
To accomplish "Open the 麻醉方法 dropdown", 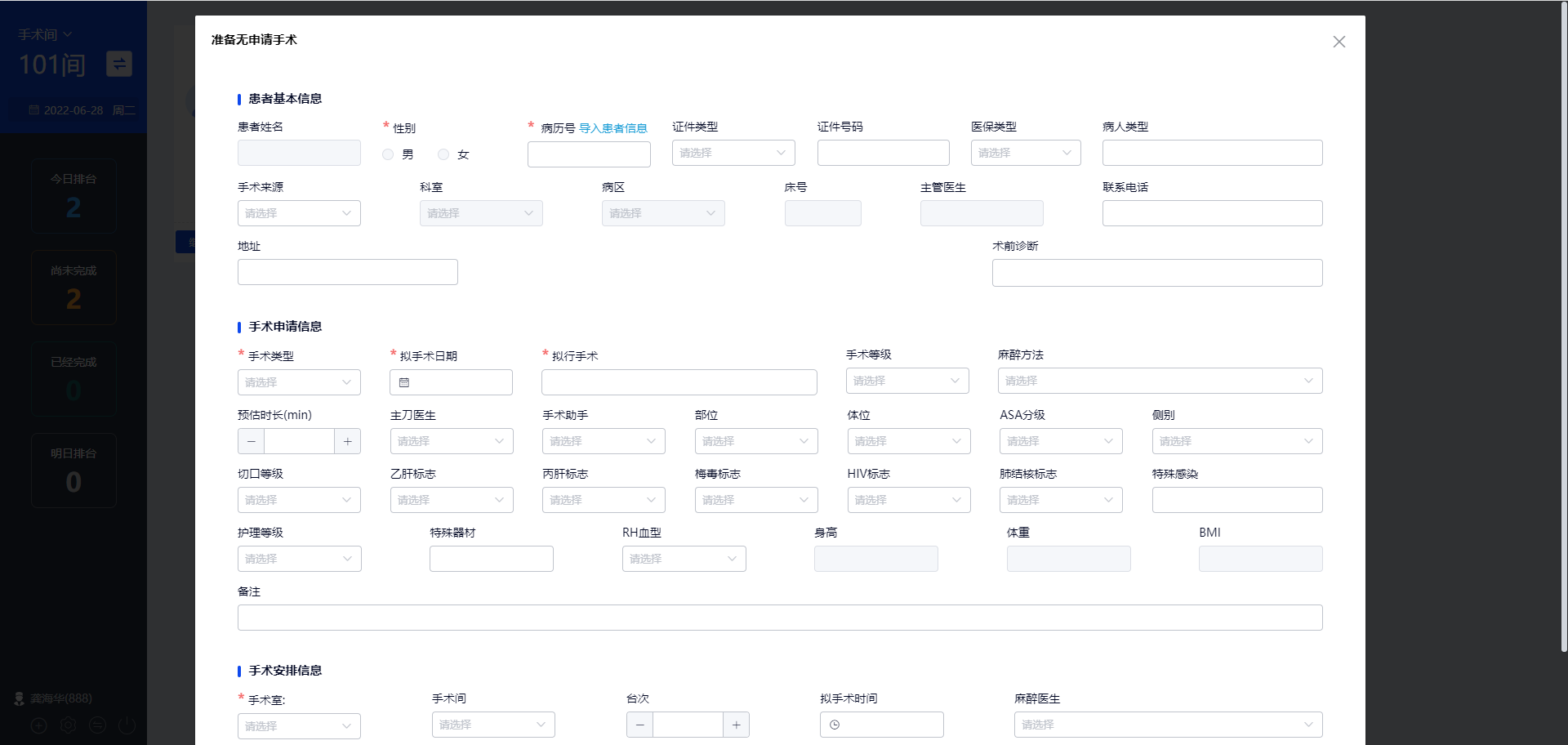I will [x=1160, y=381].
